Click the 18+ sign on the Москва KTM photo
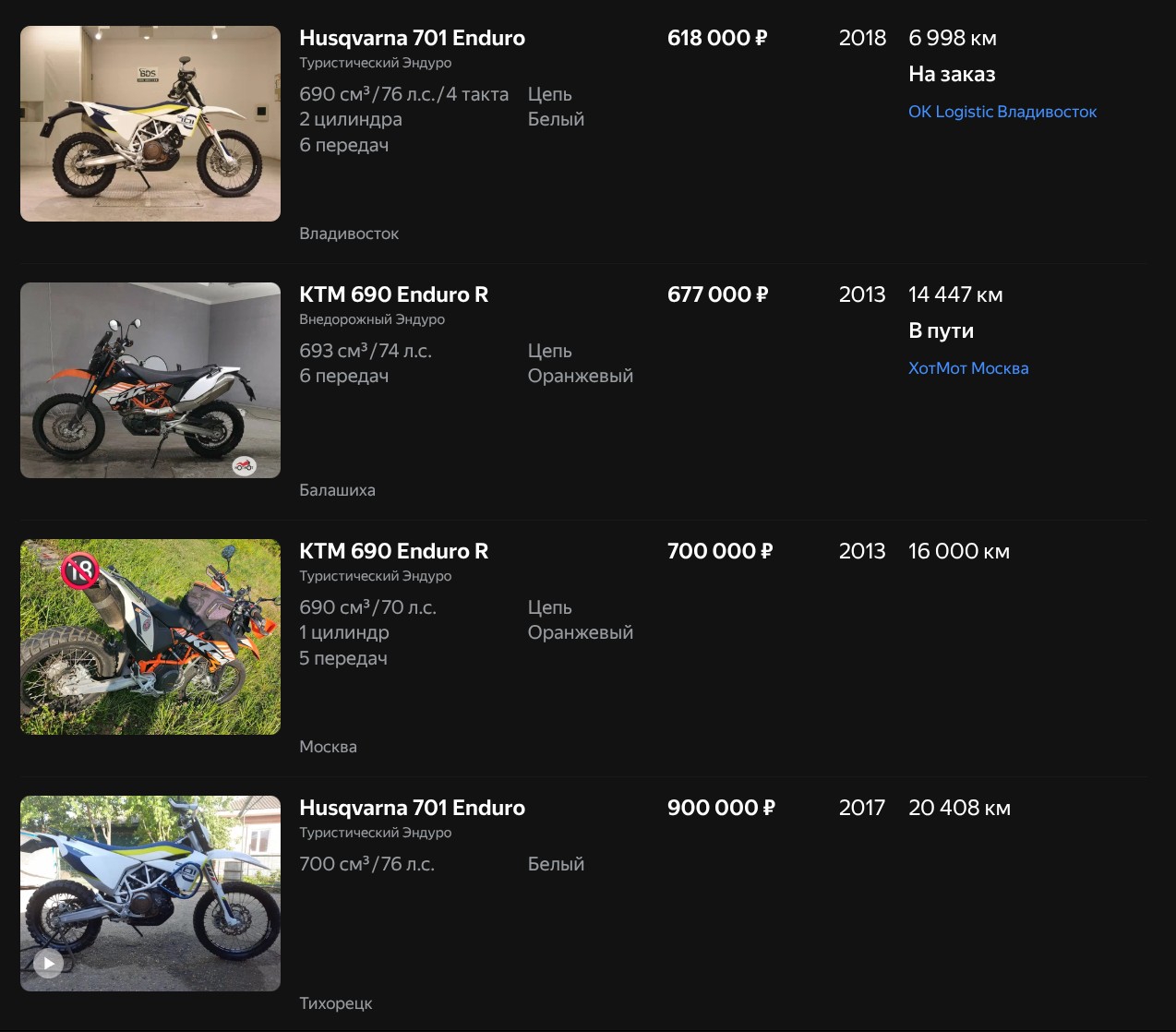This screenshot has height=1032, width=1176. tap(80, 571)
